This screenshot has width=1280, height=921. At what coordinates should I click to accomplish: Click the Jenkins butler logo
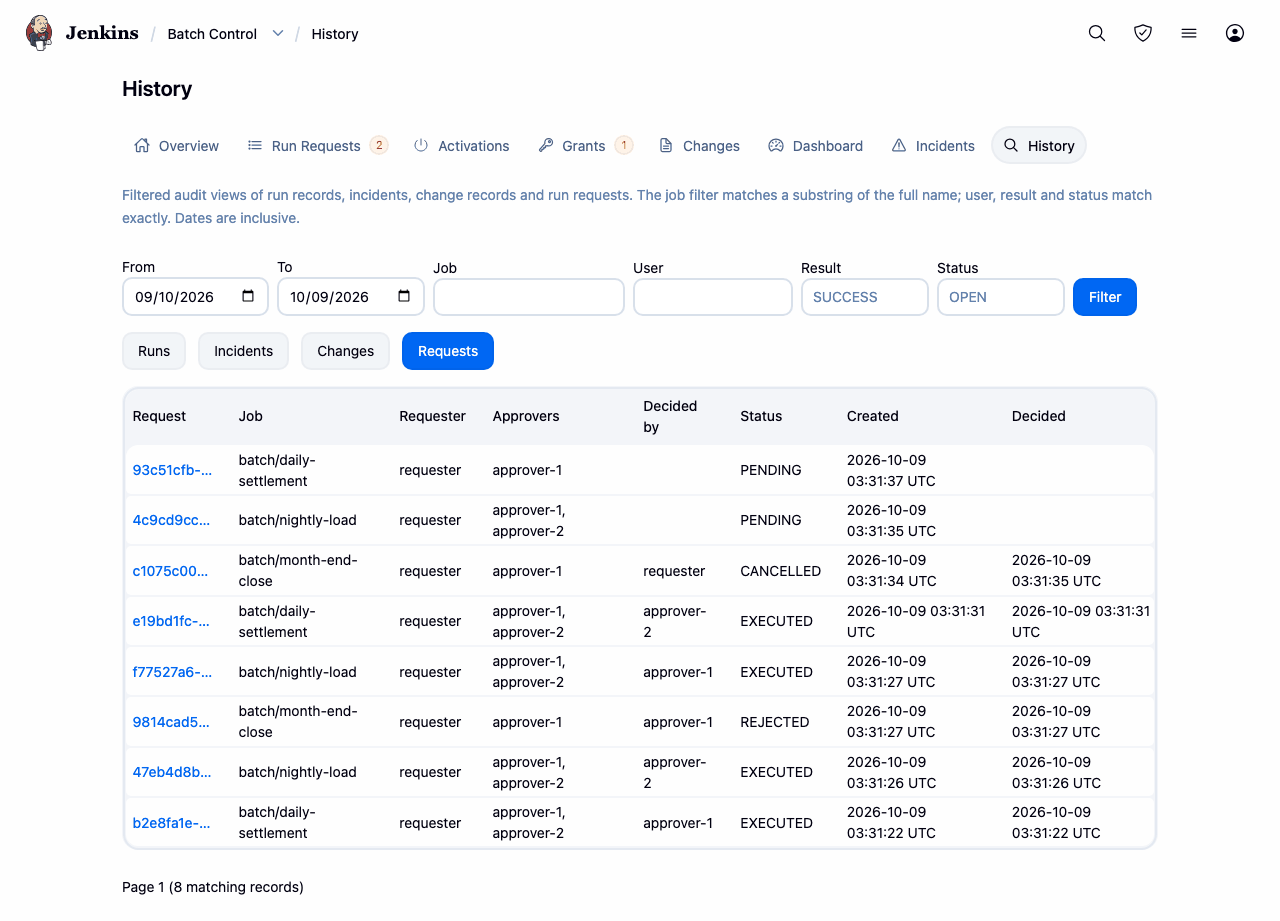39,33
